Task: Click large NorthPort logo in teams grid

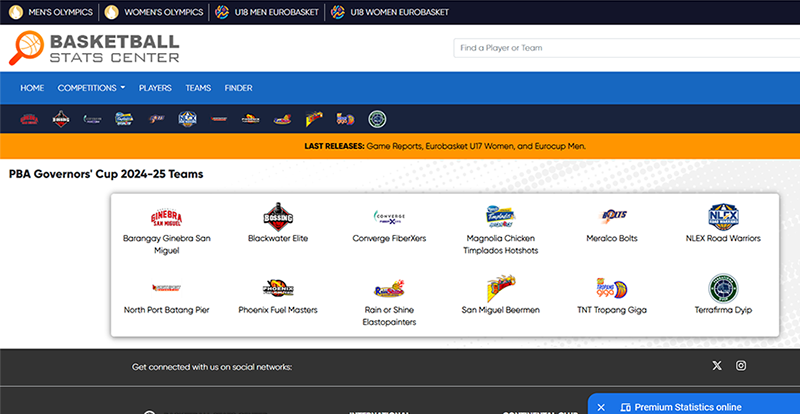Action: pyautogui.click(x=166, y=288)
